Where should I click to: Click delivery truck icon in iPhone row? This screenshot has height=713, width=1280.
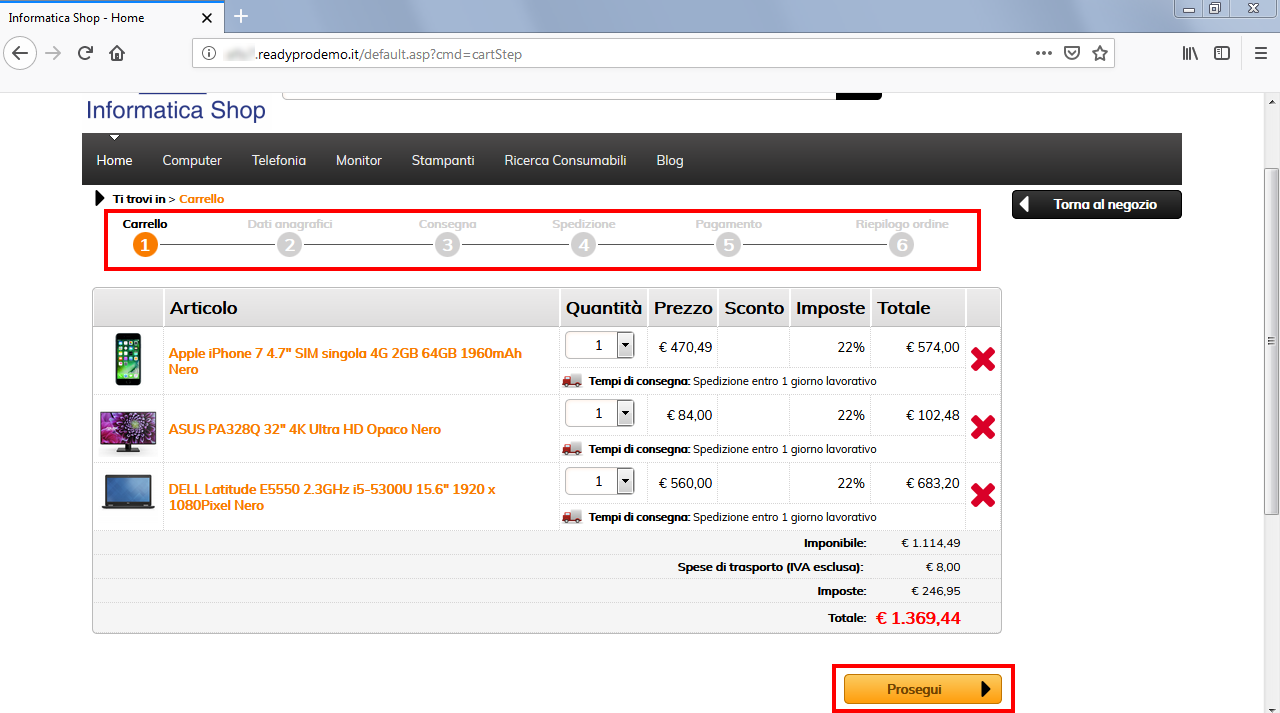572,381
